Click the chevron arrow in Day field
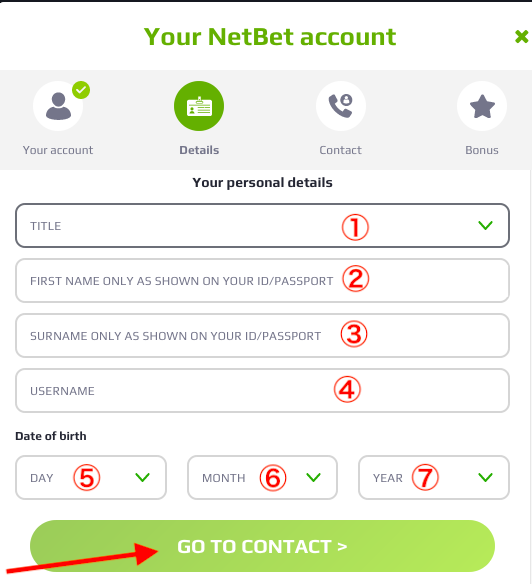The width and height of the screenshot is (532, 584). (142, 477)
